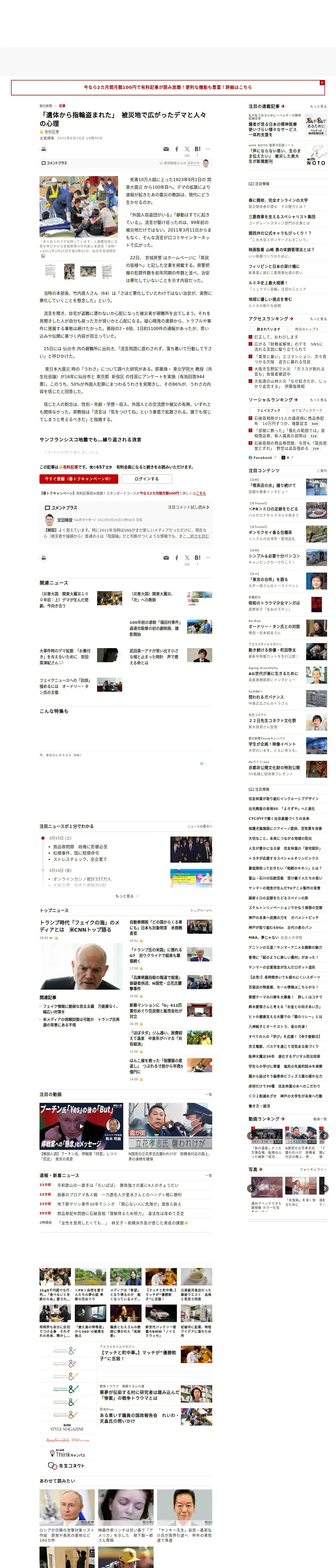Play the プーチン氏 video thumbnail

[x=81, y=1126]
